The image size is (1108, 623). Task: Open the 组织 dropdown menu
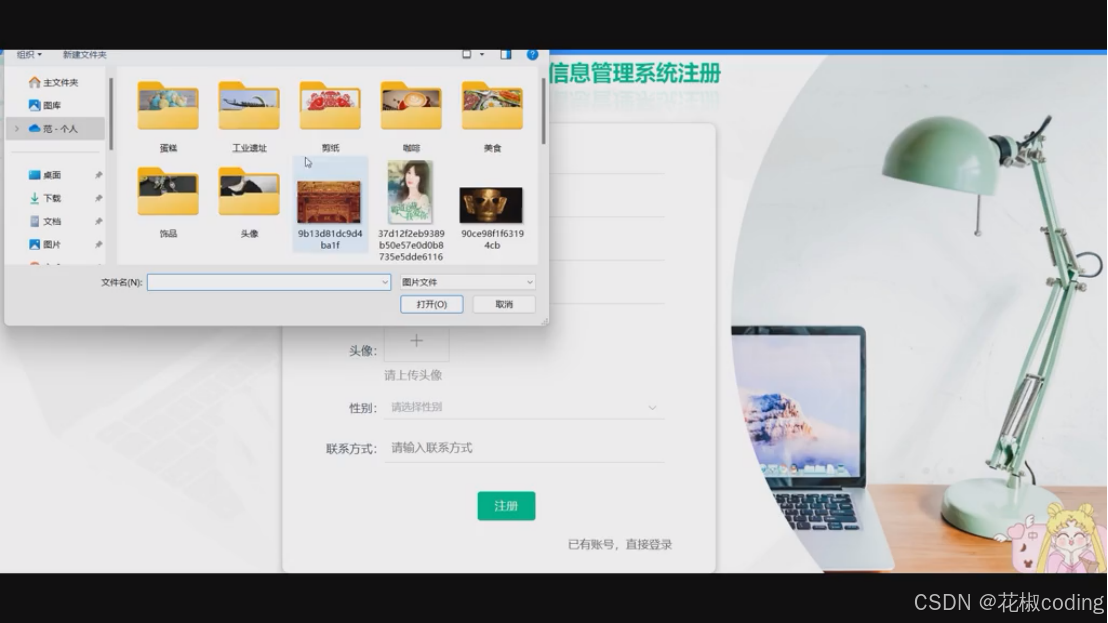coord(25,54)
